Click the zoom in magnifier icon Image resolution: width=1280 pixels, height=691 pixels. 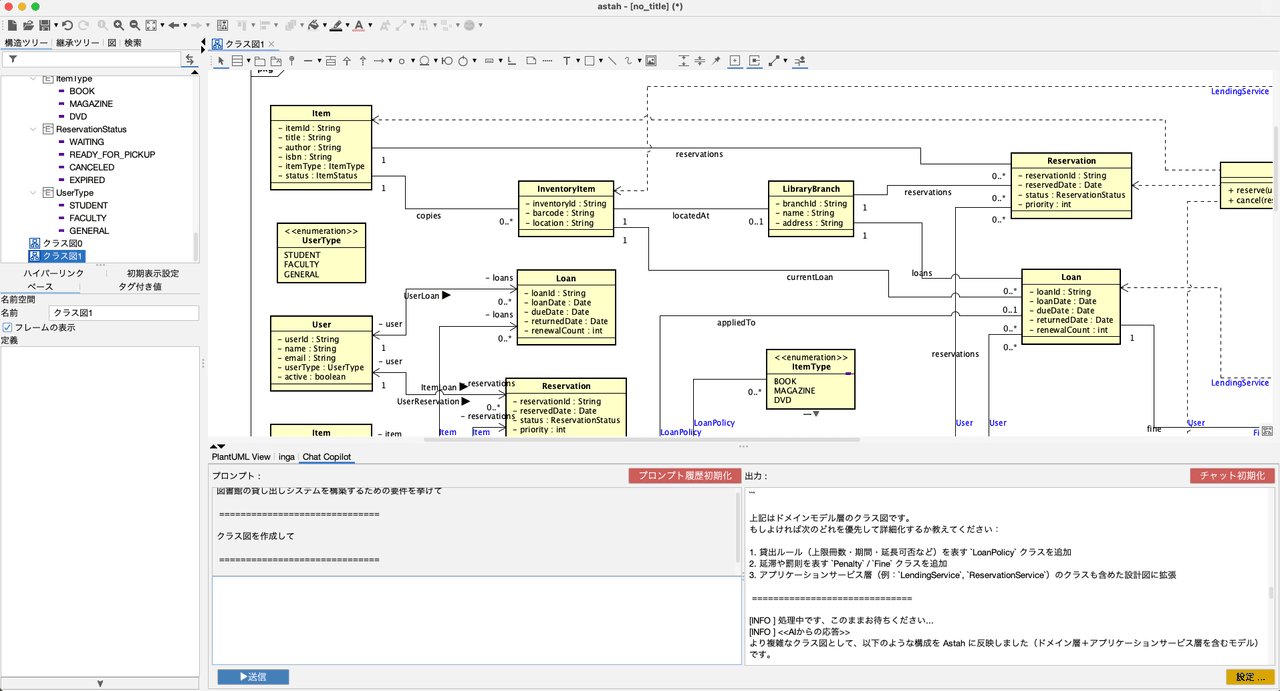pyautogui.click(x=119, y=24)
